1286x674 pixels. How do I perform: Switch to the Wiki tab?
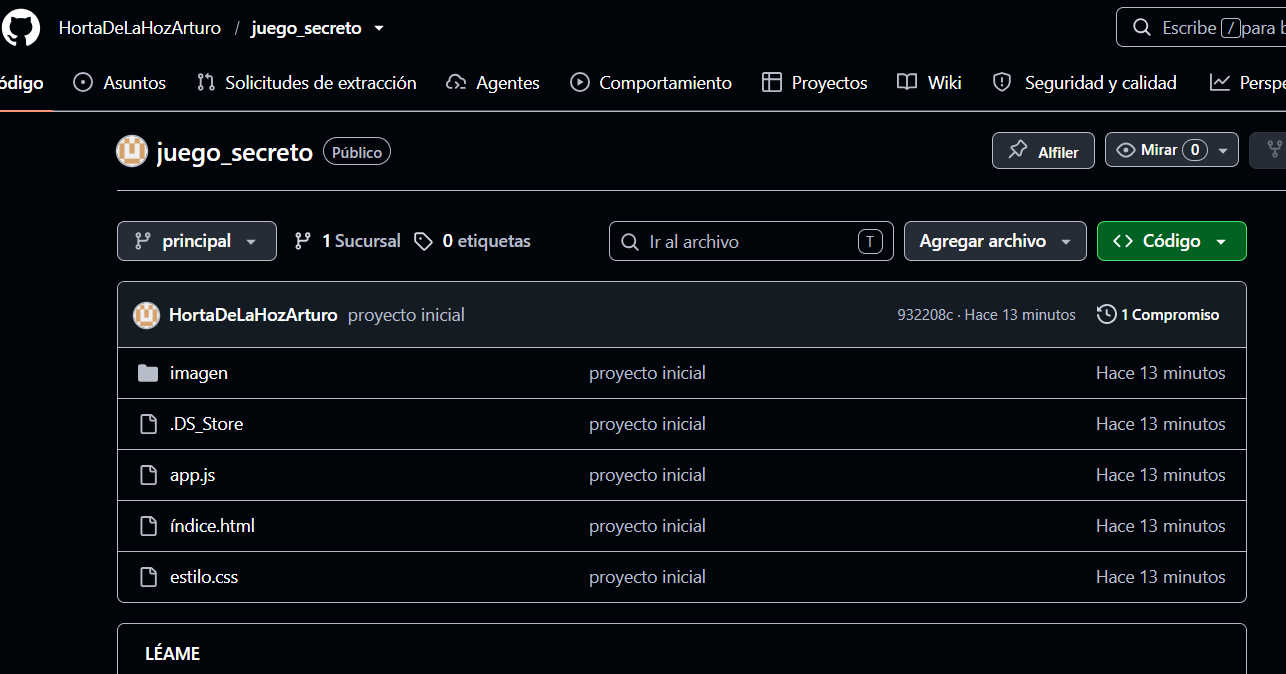coord(930,83)
